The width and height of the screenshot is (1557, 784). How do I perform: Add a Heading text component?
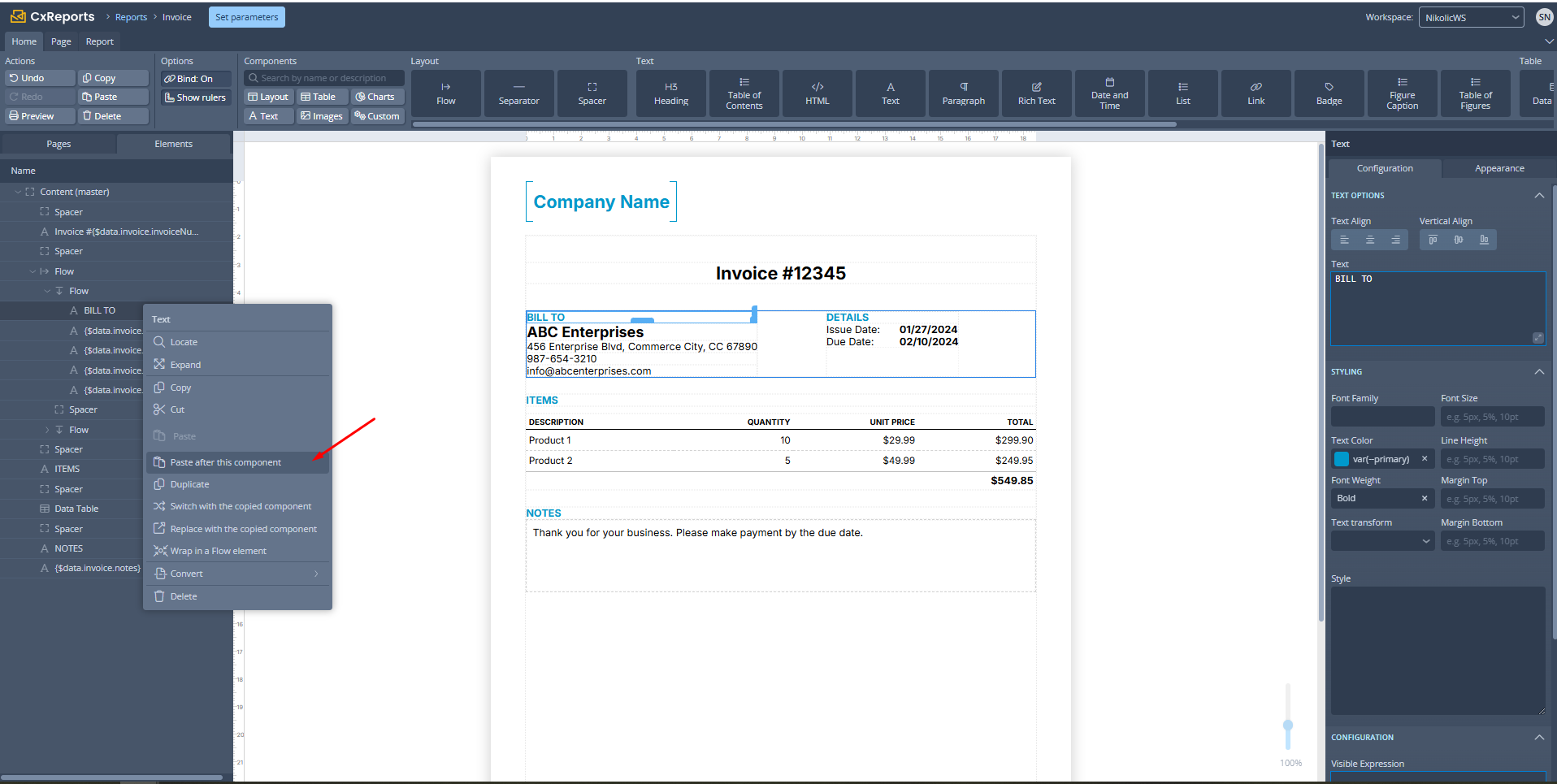670,93
